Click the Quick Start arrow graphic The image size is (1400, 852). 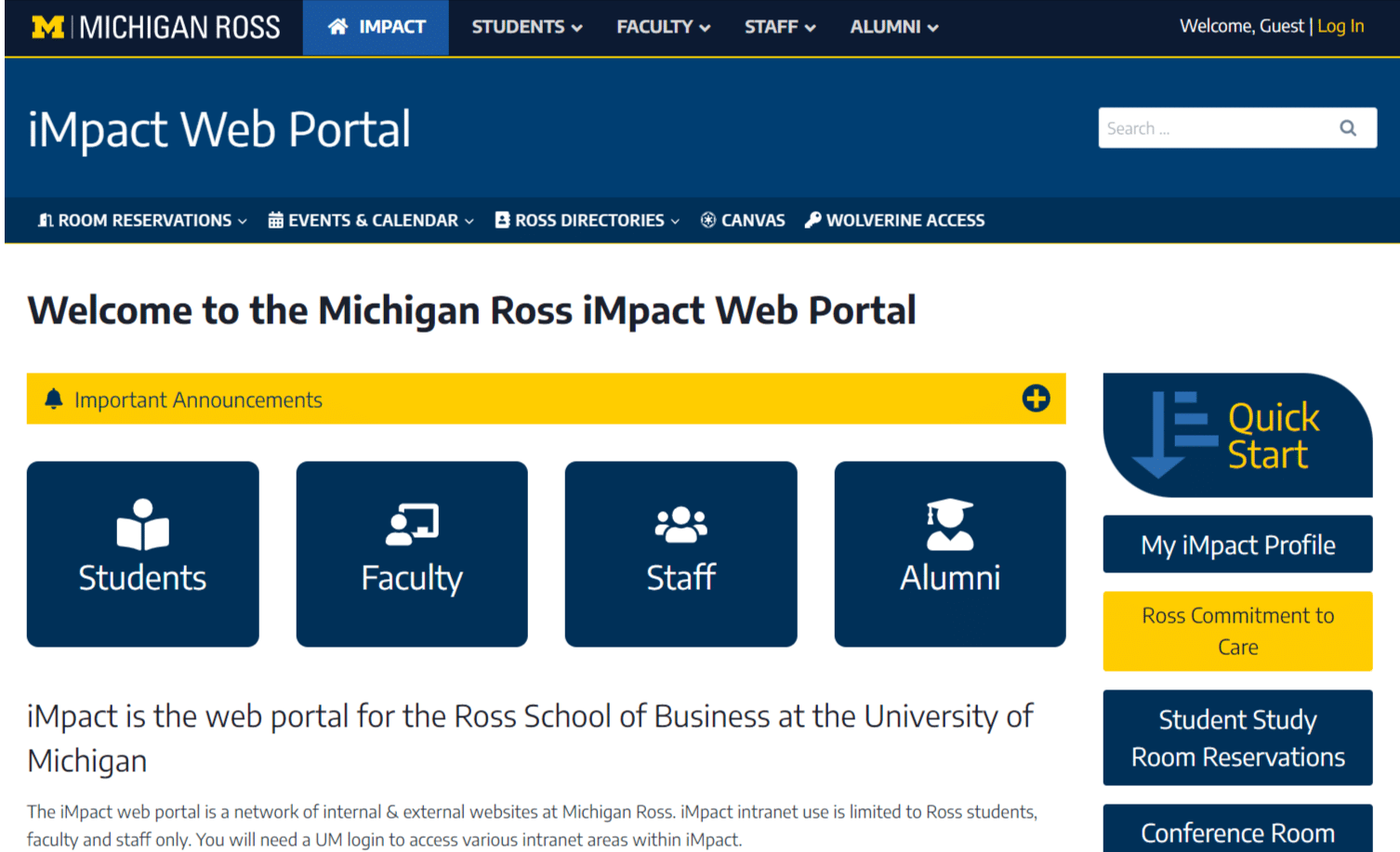click(x=1173, y=435)
